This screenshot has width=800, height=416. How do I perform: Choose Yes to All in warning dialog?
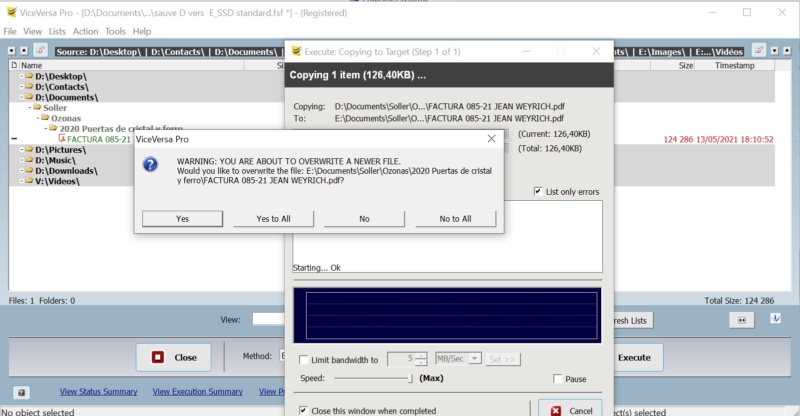pyautogui.click(x=273, y=218)
